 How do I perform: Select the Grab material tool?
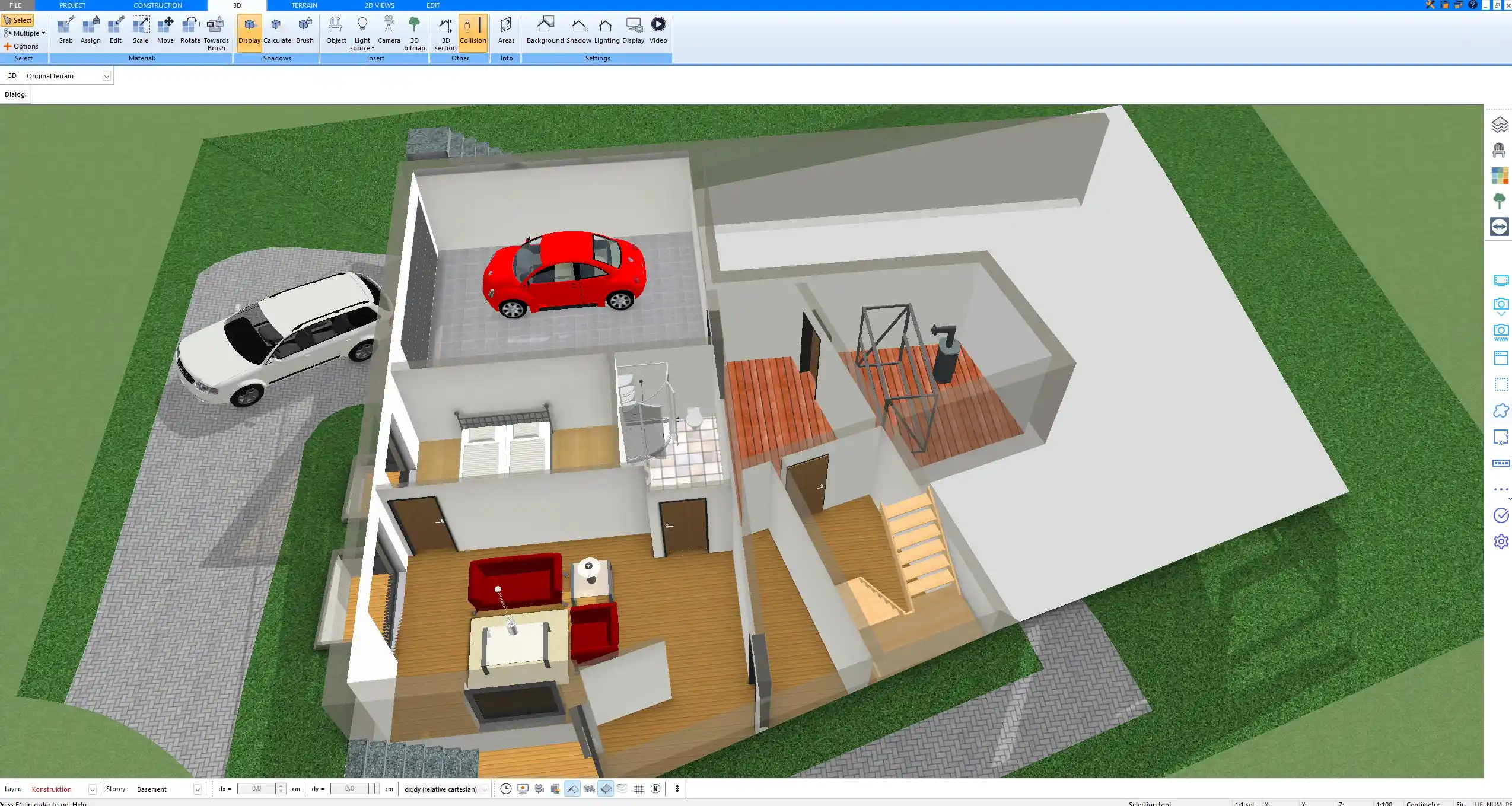tap(65, 30)
